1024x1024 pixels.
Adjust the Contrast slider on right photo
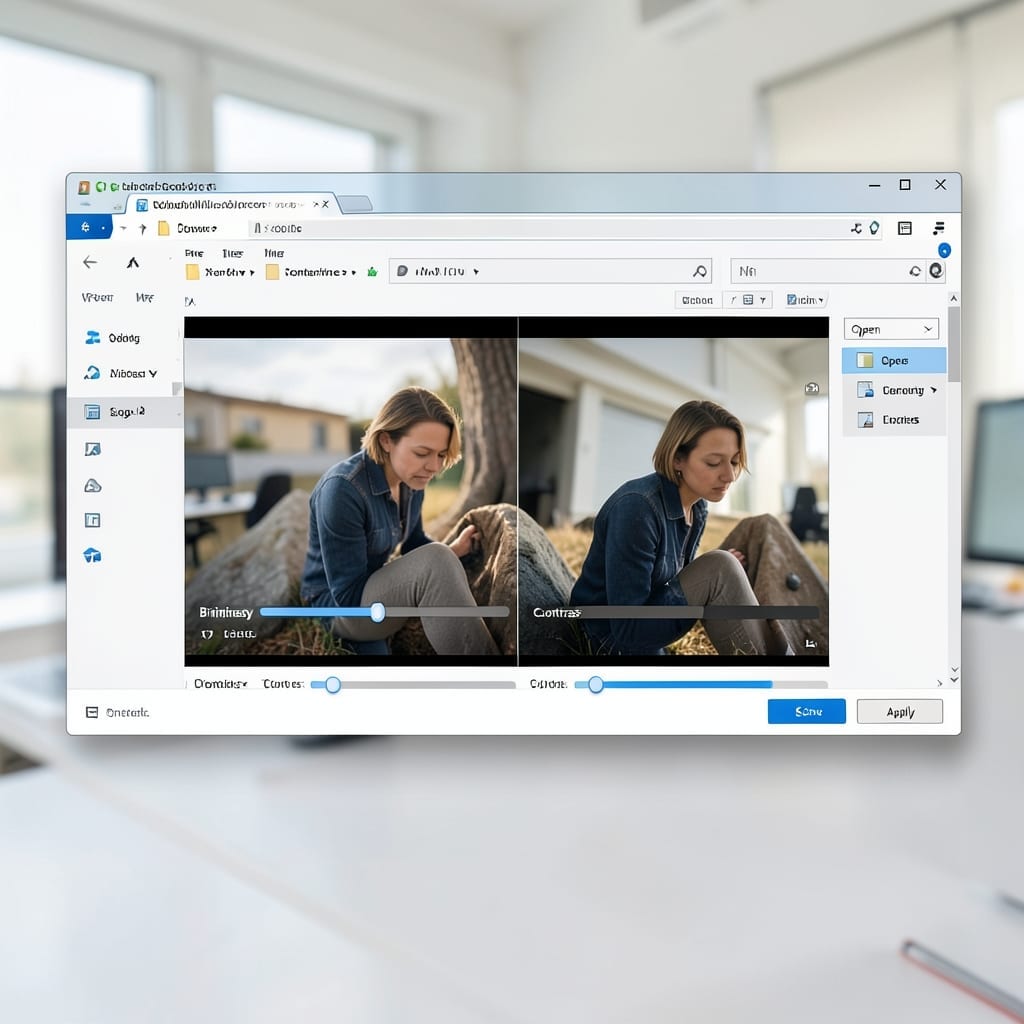699,612
